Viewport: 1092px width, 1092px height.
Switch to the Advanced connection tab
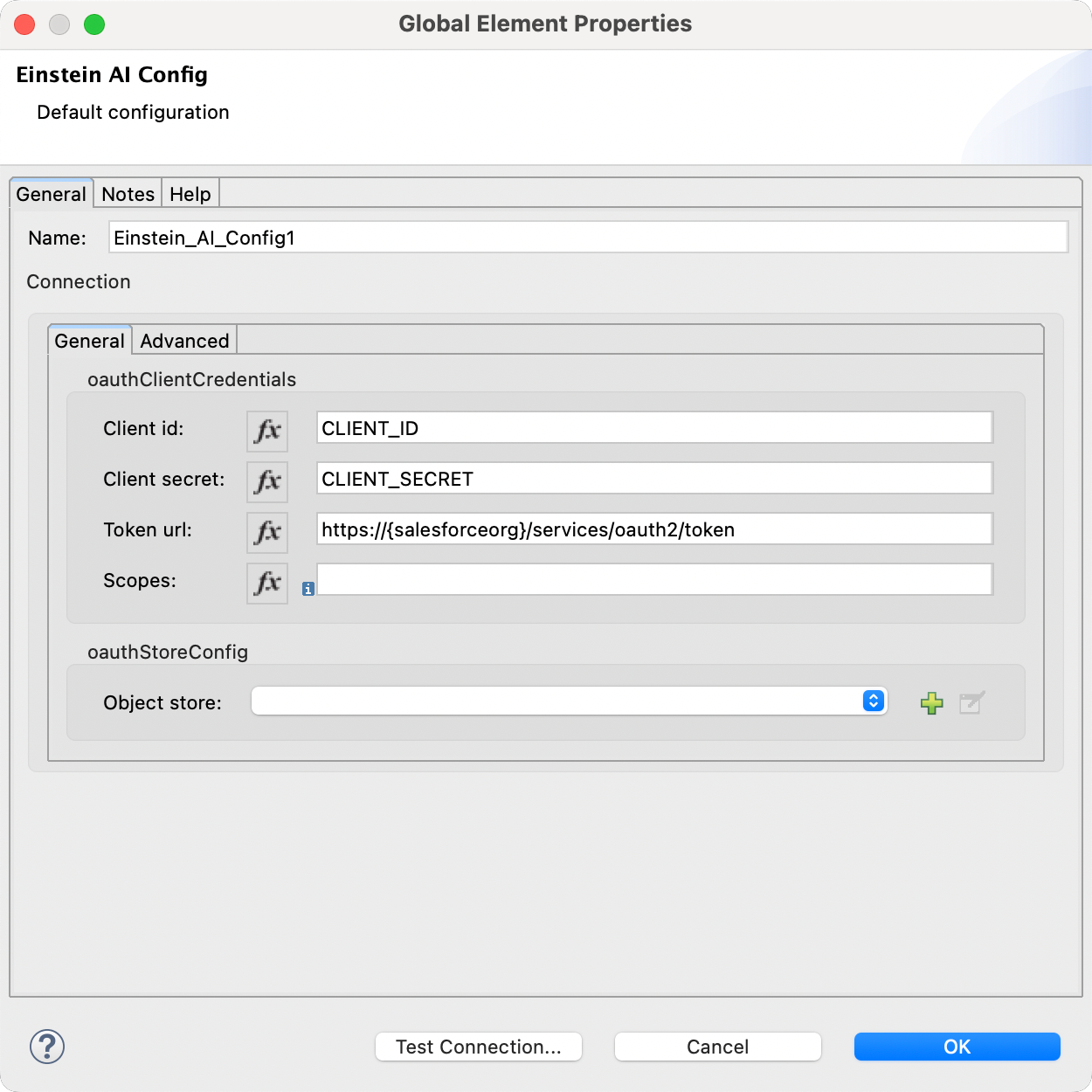tap(184, 341)
